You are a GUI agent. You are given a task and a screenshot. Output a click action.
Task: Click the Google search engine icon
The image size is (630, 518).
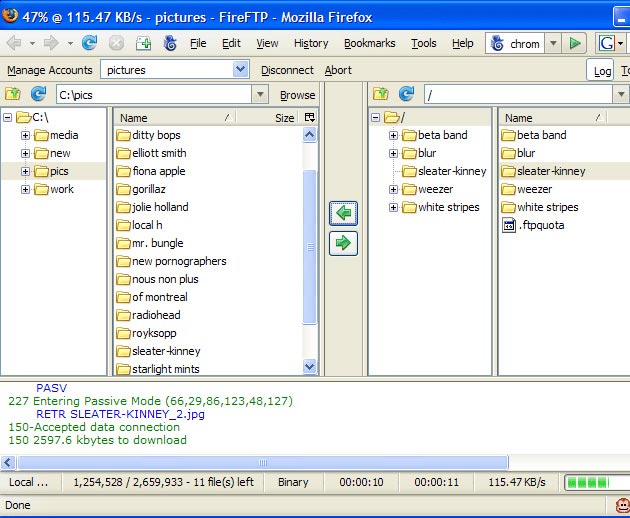tap(606, 43)
